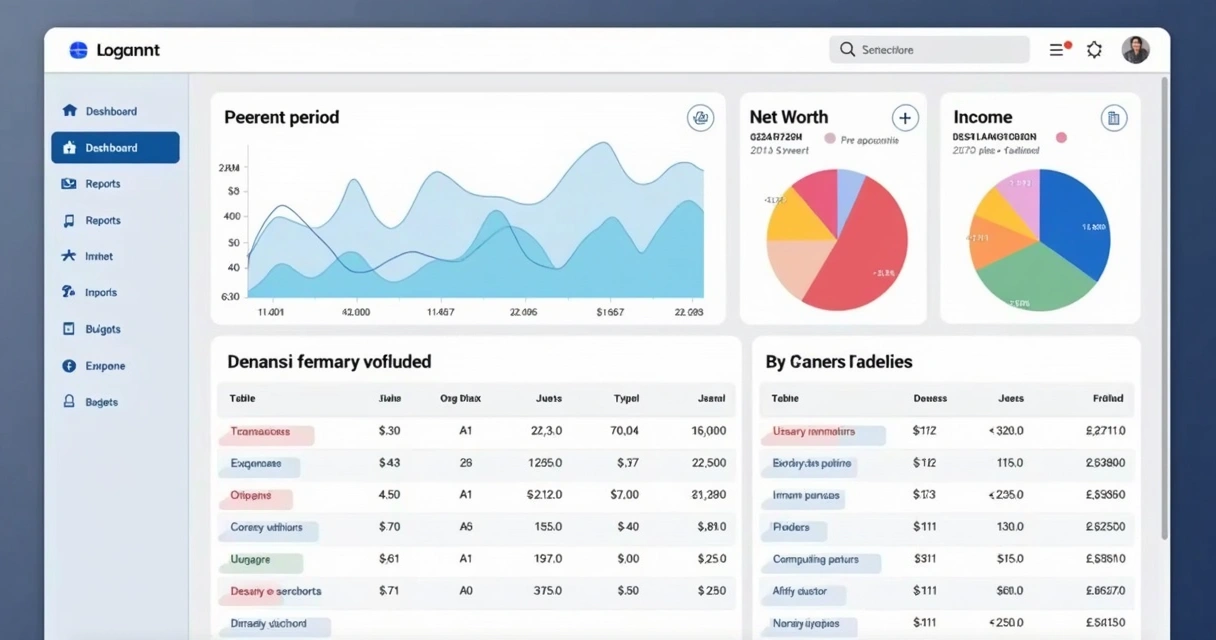Select the "Exqenaes" row label
1216x640 pixels.
(x=256, y=464)
